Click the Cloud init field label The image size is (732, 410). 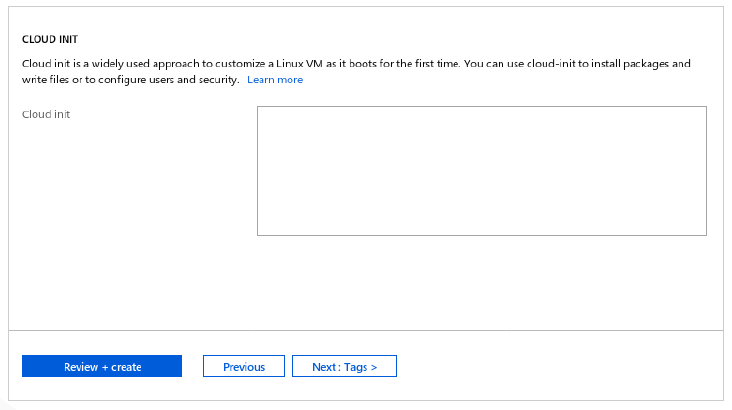[x=46, y=114]
